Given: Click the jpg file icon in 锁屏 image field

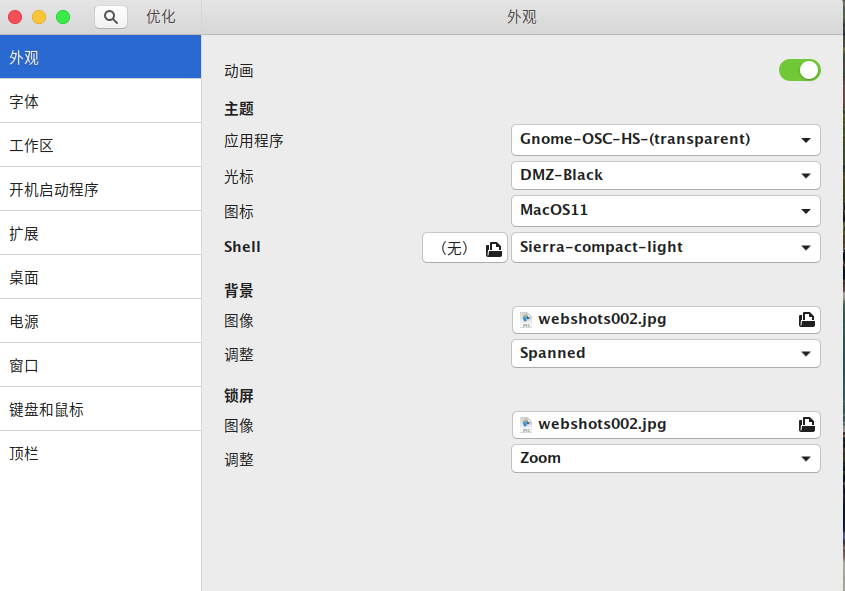Looking at the screenshot, I should [x=526, y=425].
